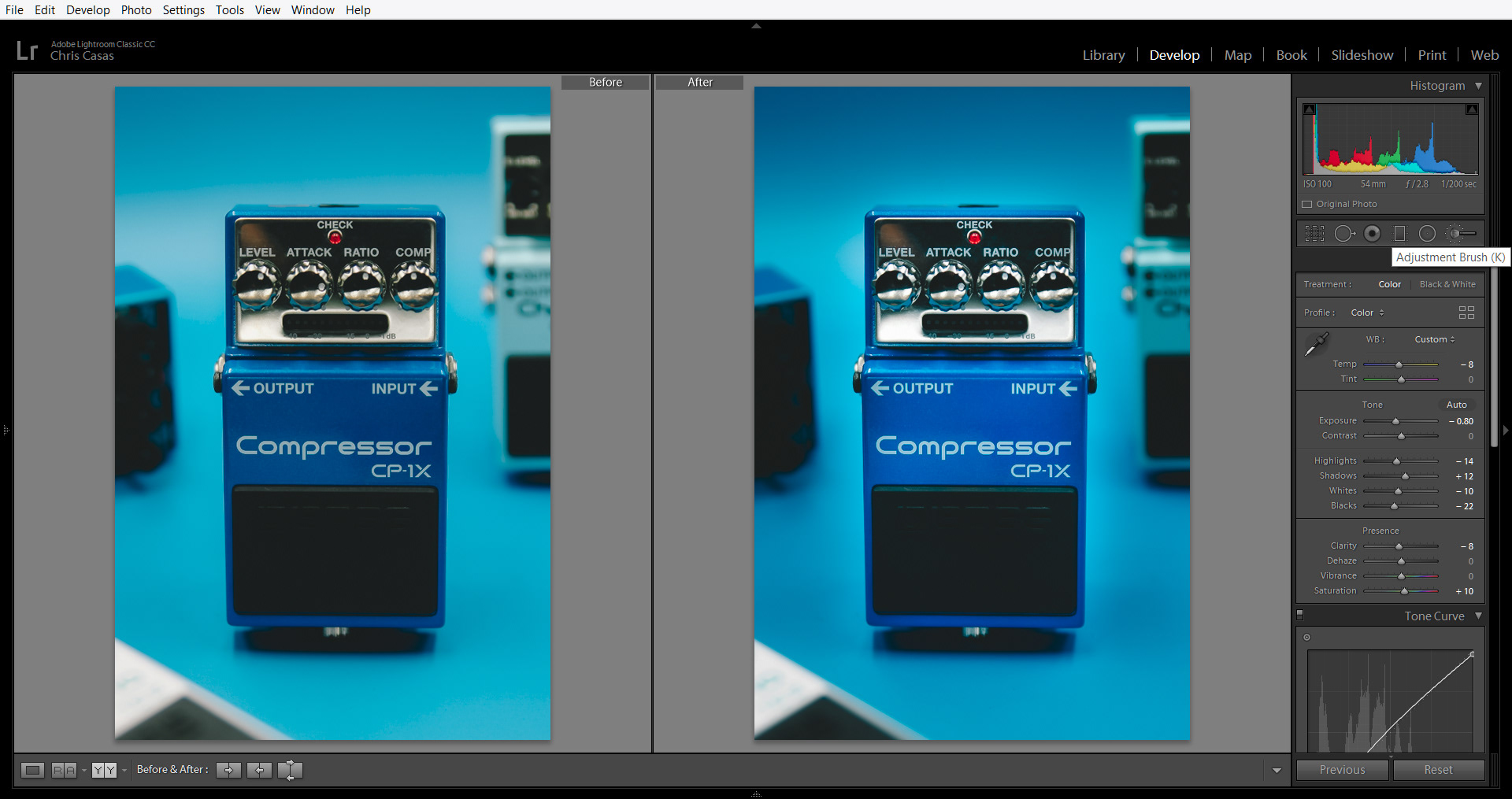
Task: Switch to the Web module
Action: [1484, 55]
